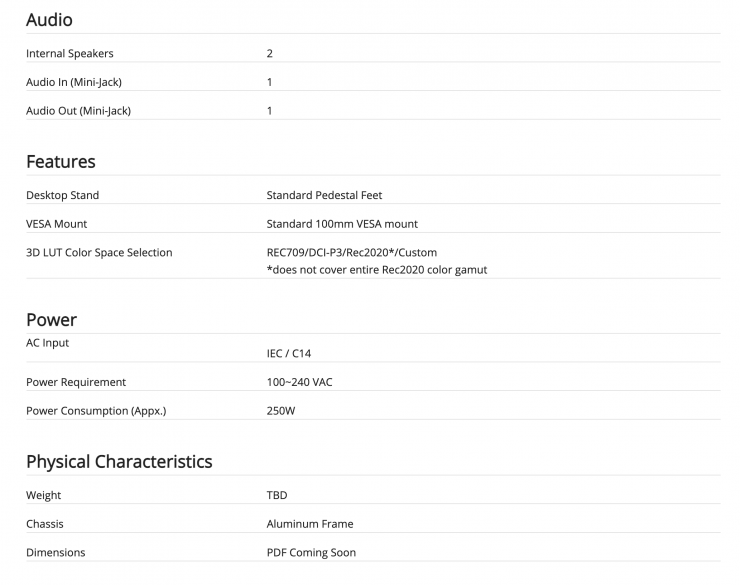
Task: Click the Desktop Stand label
Action: 62,195
